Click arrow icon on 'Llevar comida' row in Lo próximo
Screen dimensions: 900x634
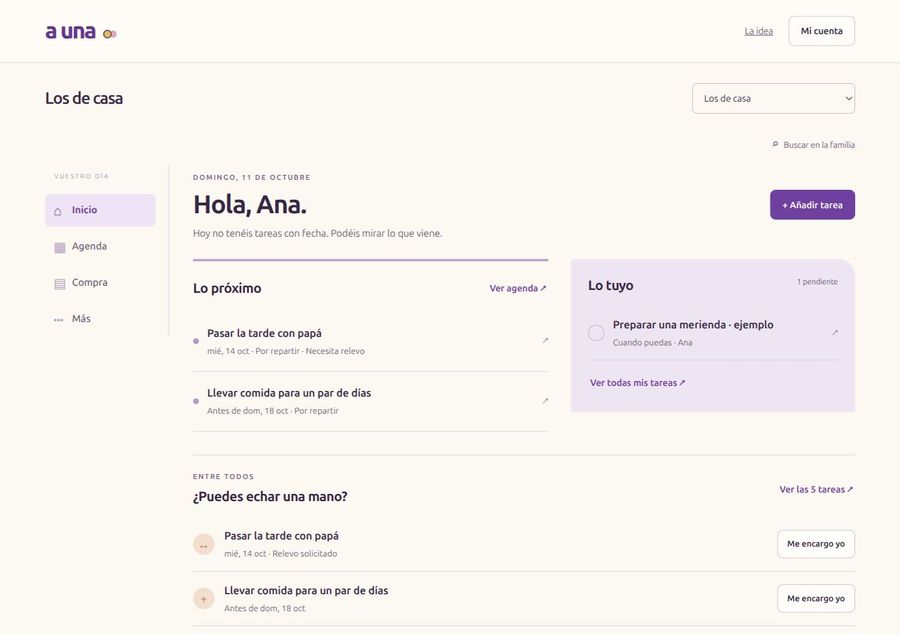coord(545,401)
